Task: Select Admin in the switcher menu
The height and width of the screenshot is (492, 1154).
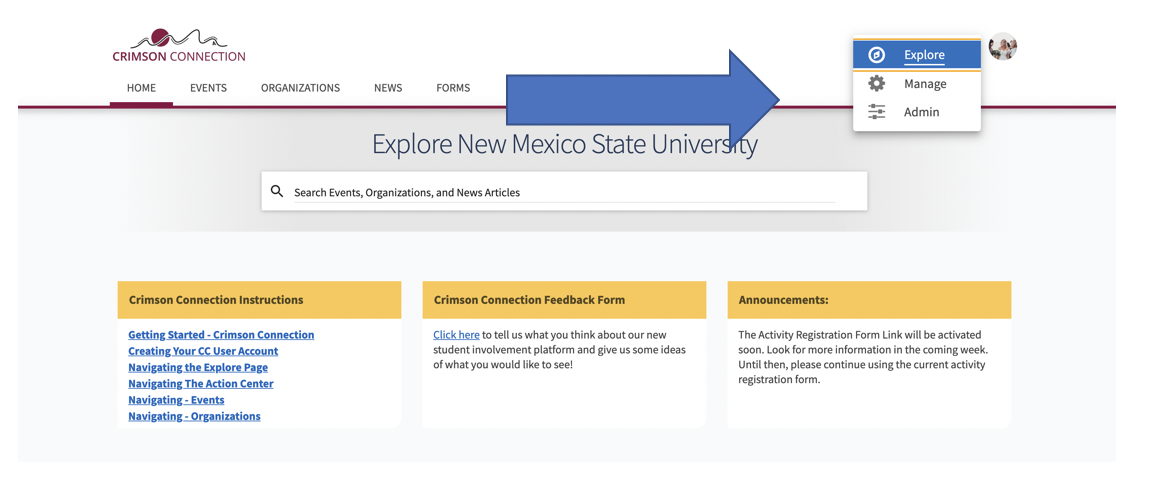Action: click(917, 112)
